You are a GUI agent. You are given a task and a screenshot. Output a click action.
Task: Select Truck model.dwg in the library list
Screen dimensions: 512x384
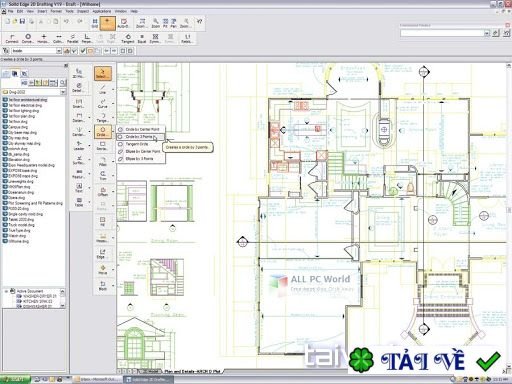(19, 225)
